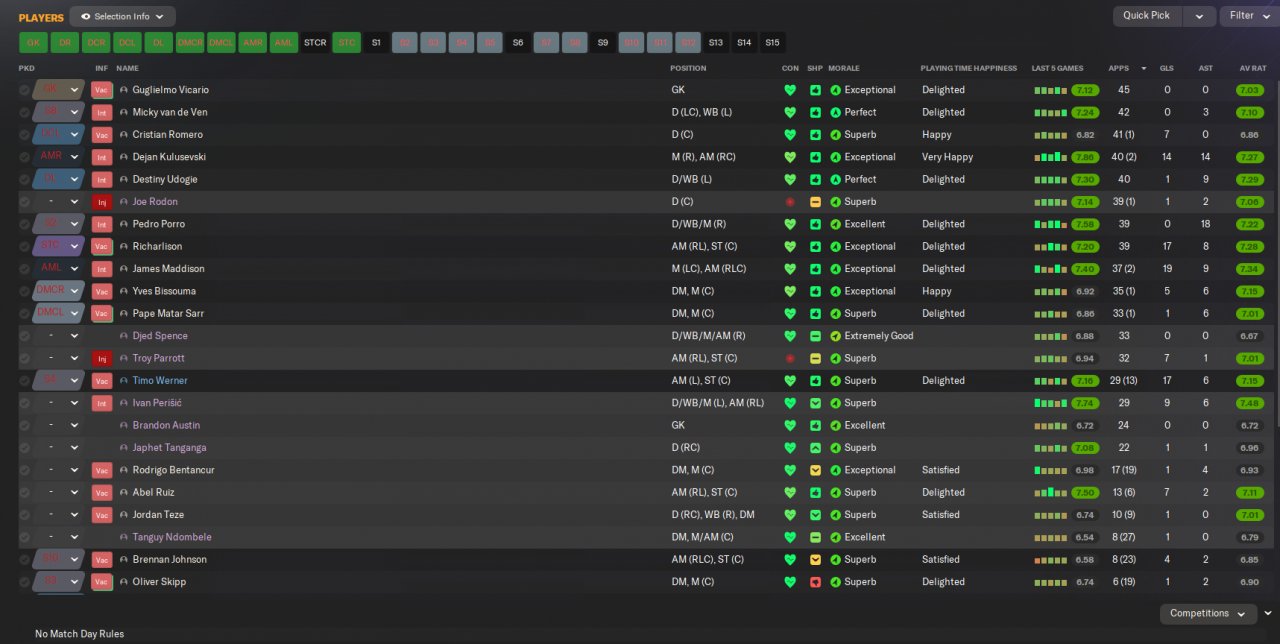Open the Competitions dropdown
Image resolution: width=1280 pixels, height=644 pixels.
click(1208, 614)
